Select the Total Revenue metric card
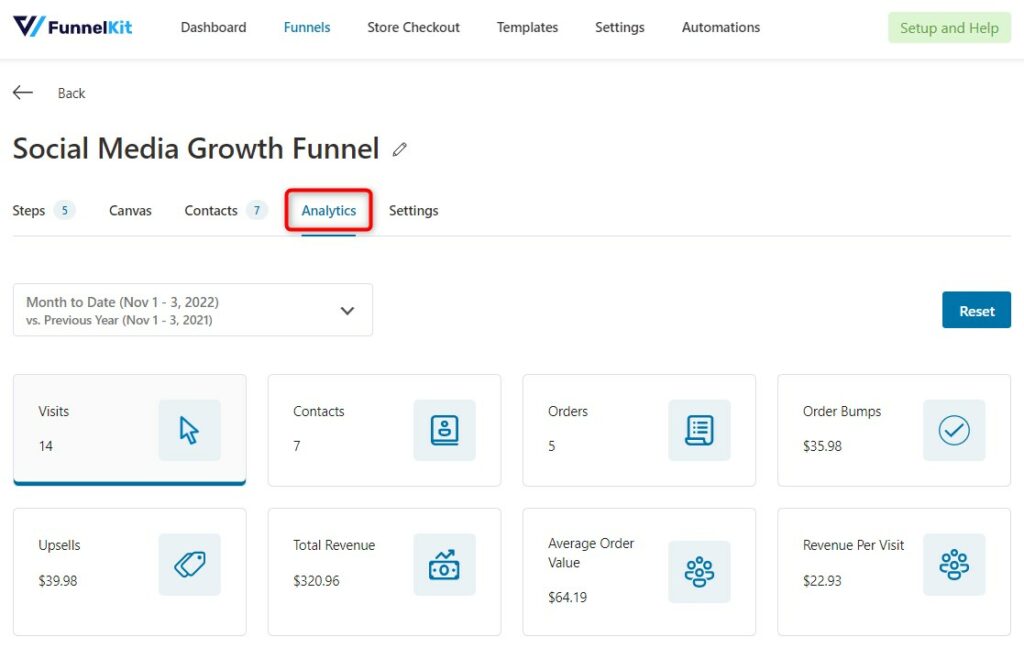The image size is (1024, 648). (385, 572)
